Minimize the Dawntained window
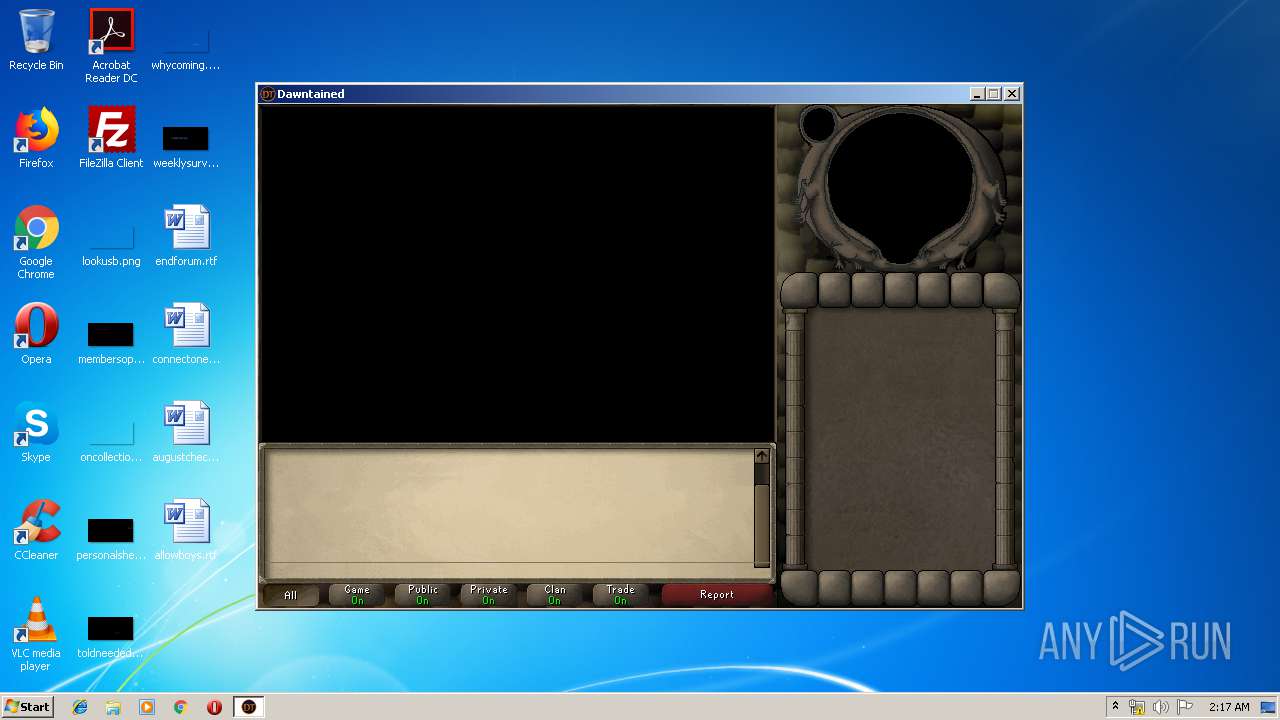This screenshot has height=720, width=1280. (x=977, y=94)
